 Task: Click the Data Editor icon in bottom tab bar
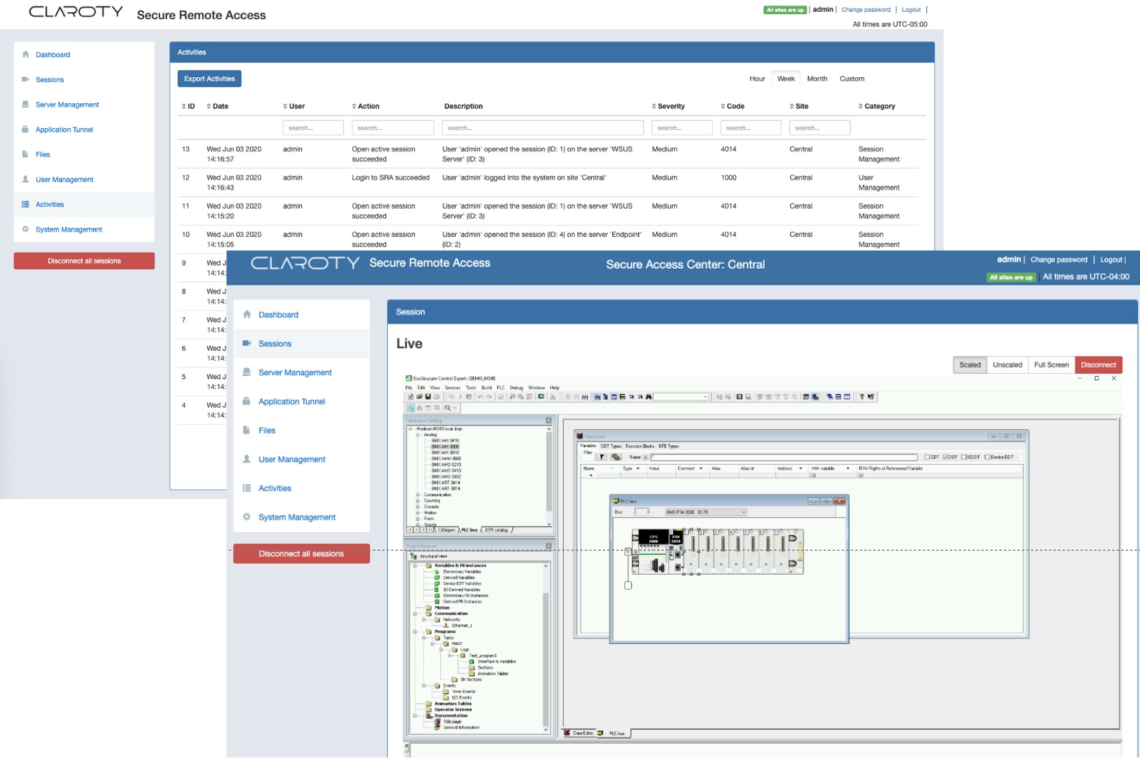pyautogui.click(x=567, y=733)
